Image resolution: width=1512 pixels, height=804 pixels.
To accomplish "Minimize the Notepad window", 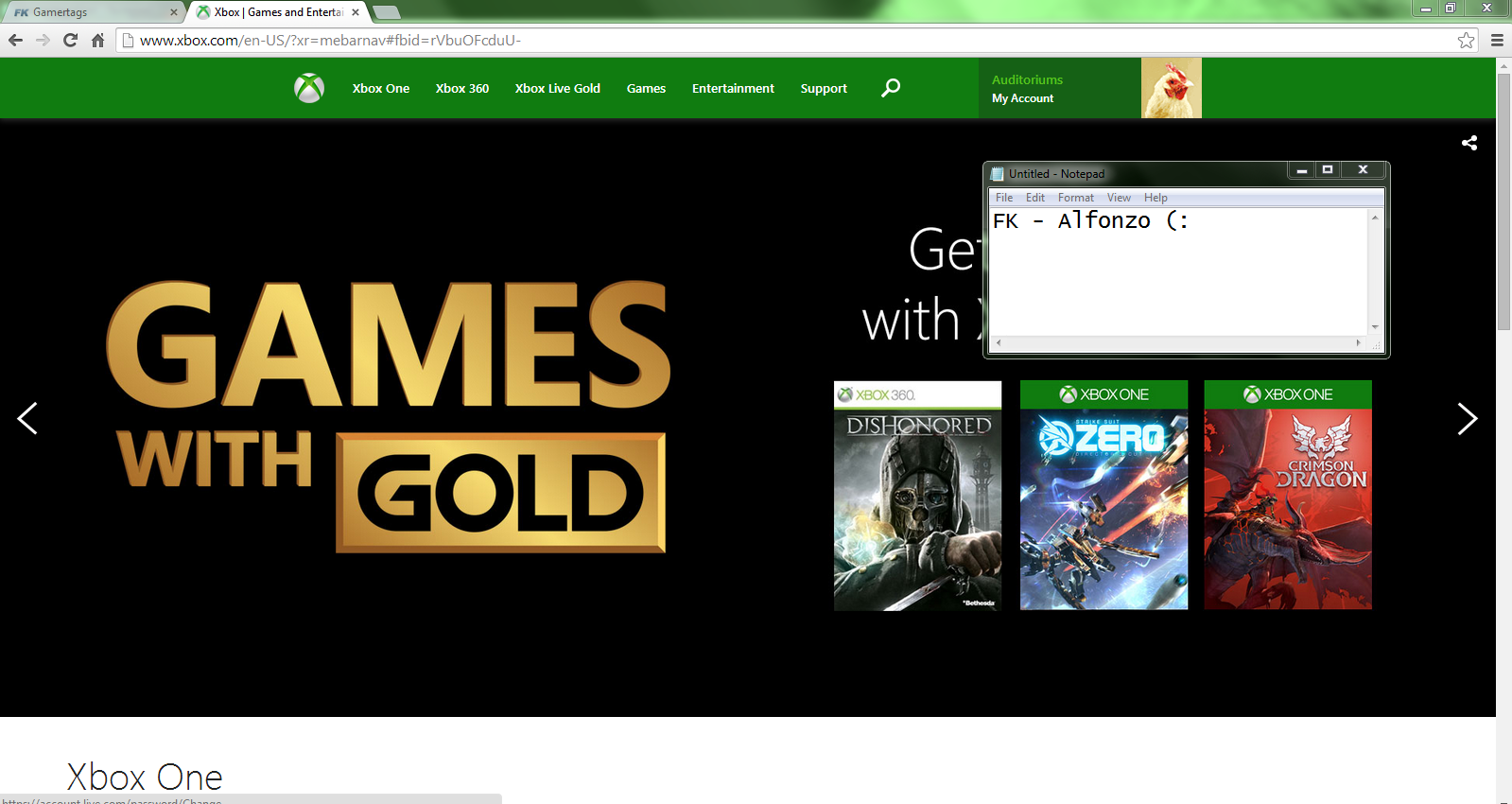I will point(1302,170).
